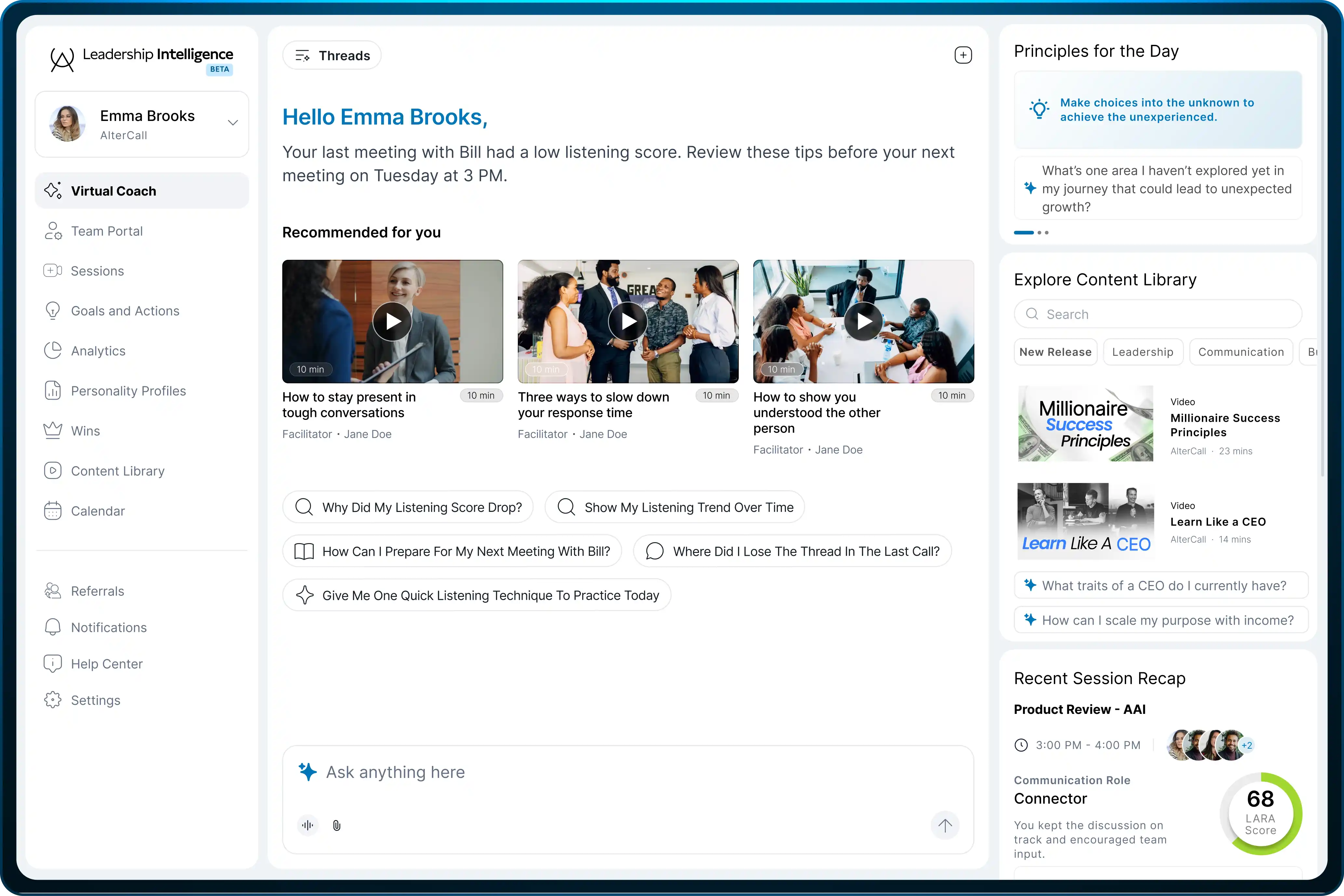The image size is (1344, 896).
Task: Click the paperclip attachment icon
Action: (337, 825)
